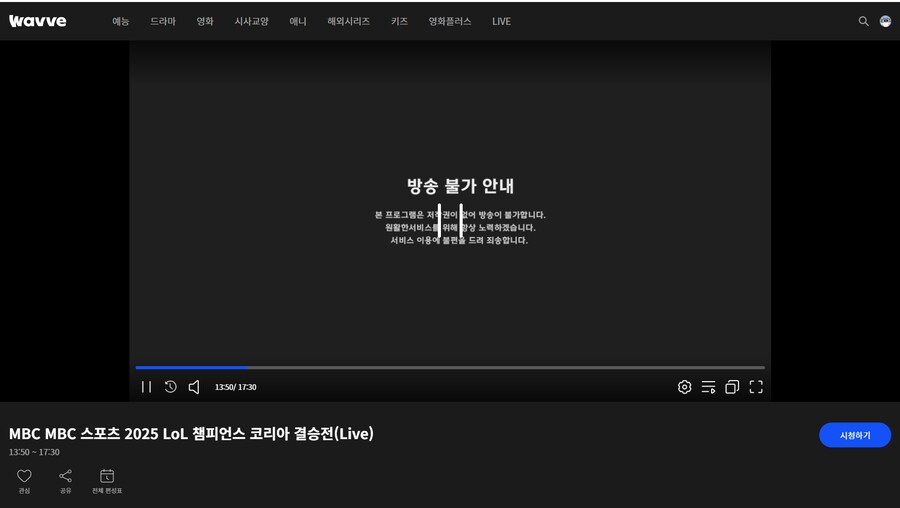Image resolution: width=900 pixels, height=508 pixels.
Task: Open the playlist queue icon
Action: click(708, 387)
